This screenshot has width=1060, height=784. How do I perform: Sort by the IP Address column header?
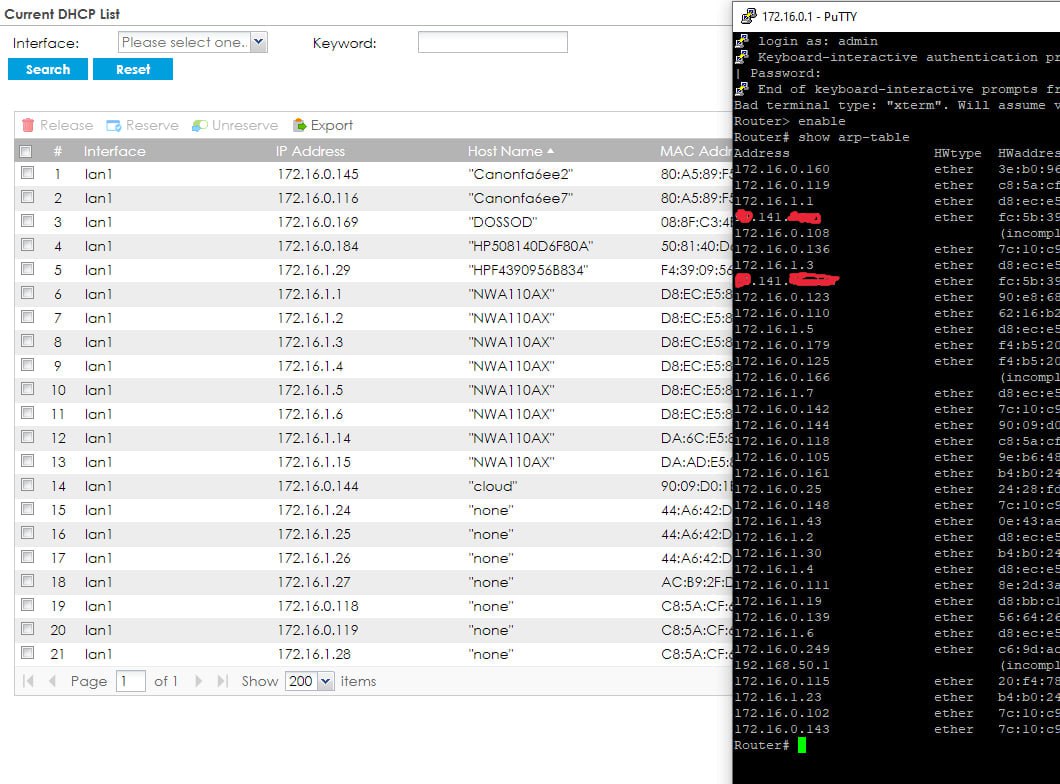[310, 151]
